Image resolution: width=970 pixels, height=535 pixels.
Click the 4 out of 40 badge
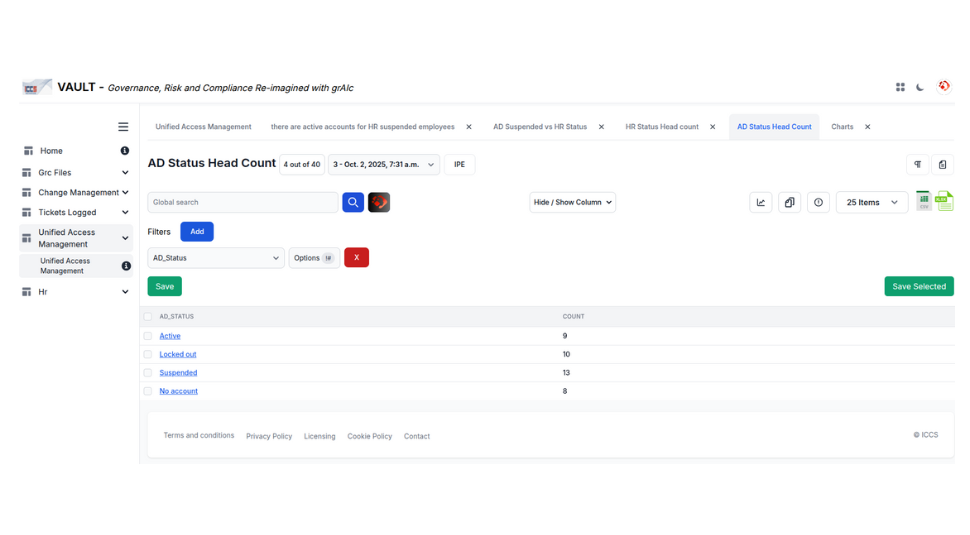pyautogui.click(x=302, y=165)
